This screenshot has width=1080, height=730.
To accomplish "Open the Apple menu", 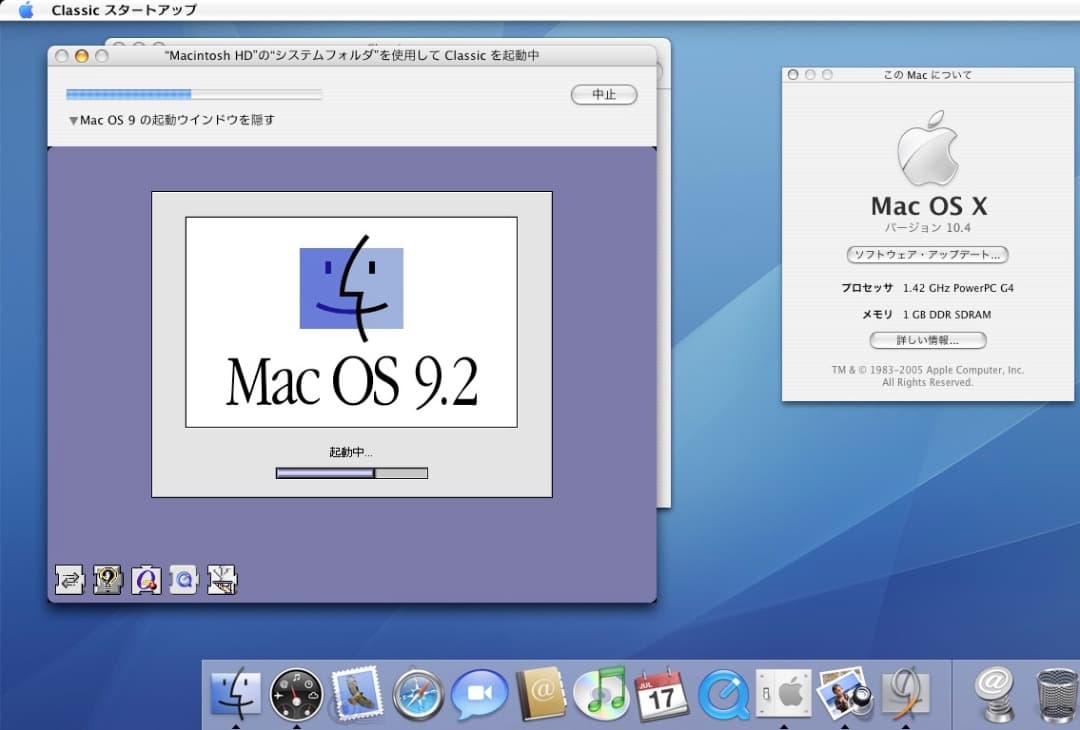I will [x=25, y=10].
